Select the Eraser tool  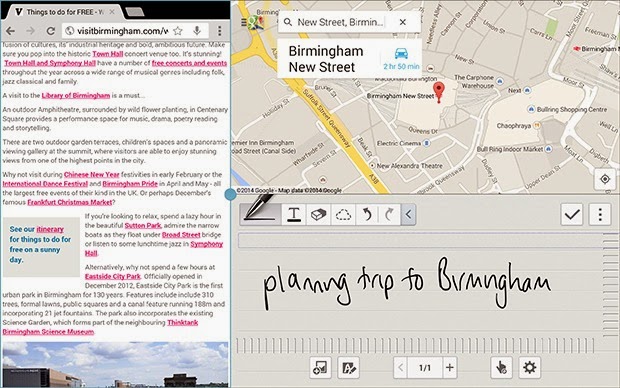coord(318,214)
